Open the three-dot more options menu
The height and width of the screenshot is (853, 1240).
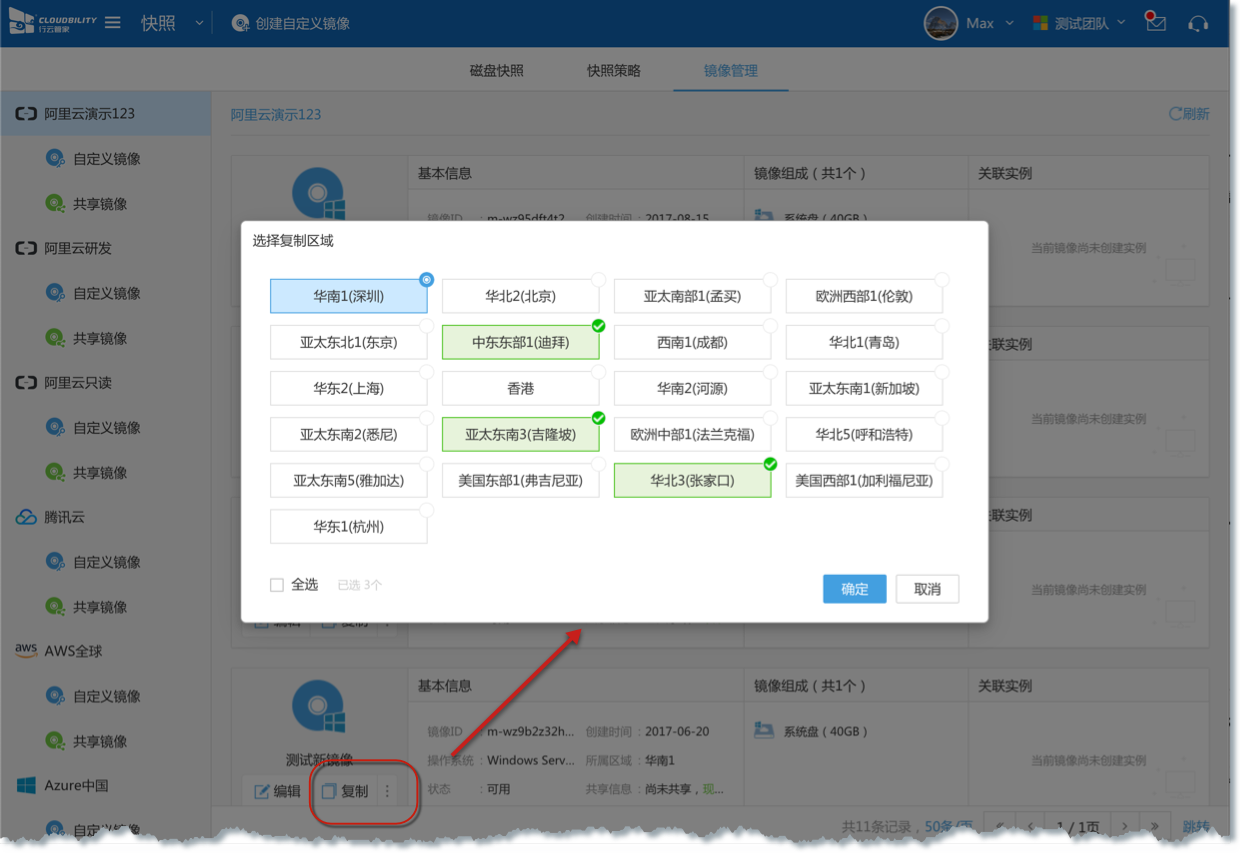pos(387,791)
